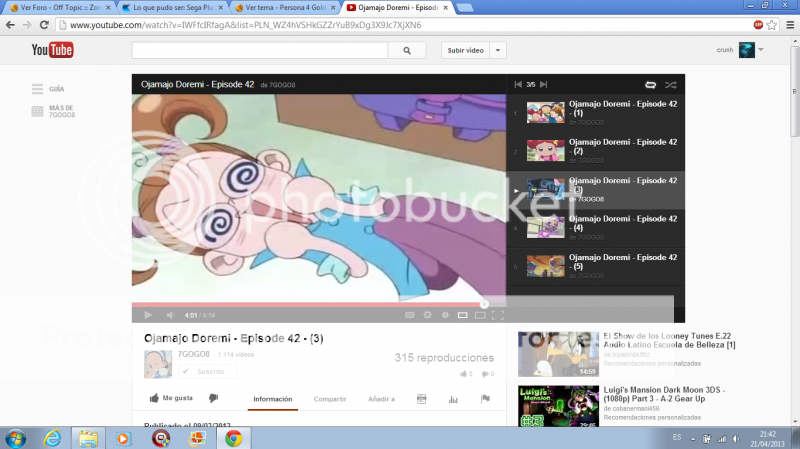800x449 pixels.
Task: Click the 7GOGO8 channel avatar
Action: (158, 364)
